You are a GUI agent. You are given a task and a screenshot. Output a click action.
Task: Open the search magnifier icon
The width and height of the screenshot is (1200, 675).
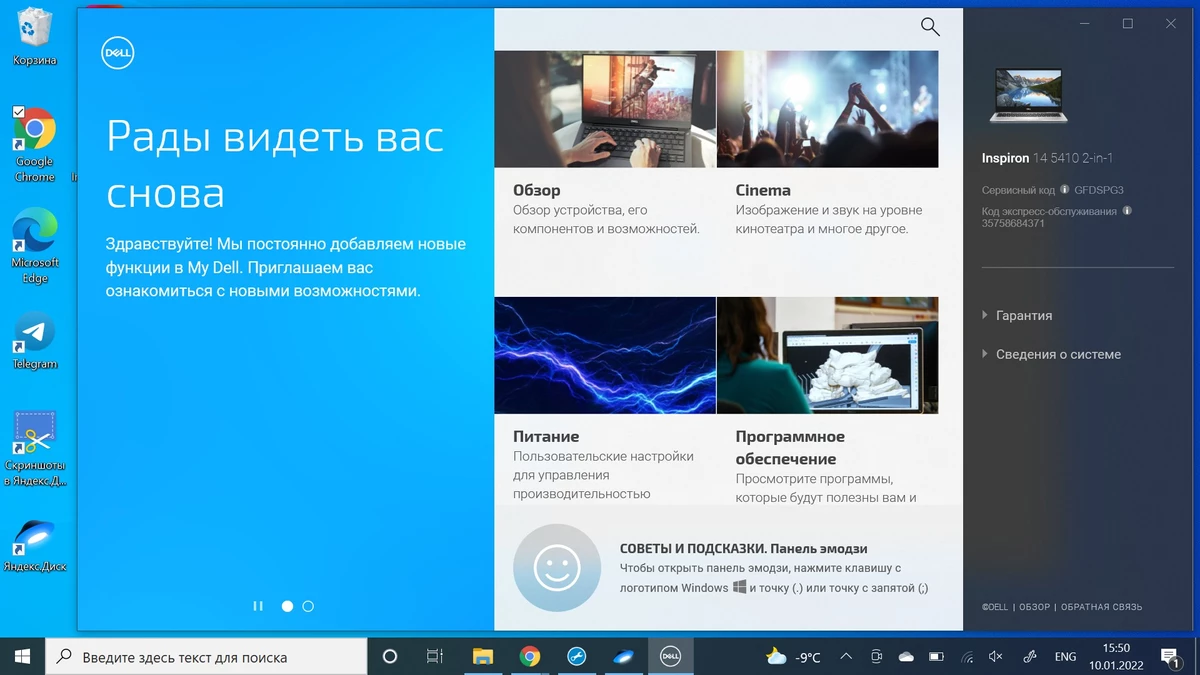[930, 27]
